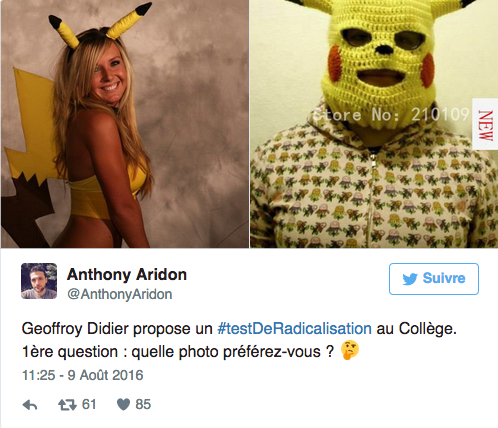The height and width of the screenshot is (428, 498).
Task: Follow the account via Suivre button
Action: [434, 279]
